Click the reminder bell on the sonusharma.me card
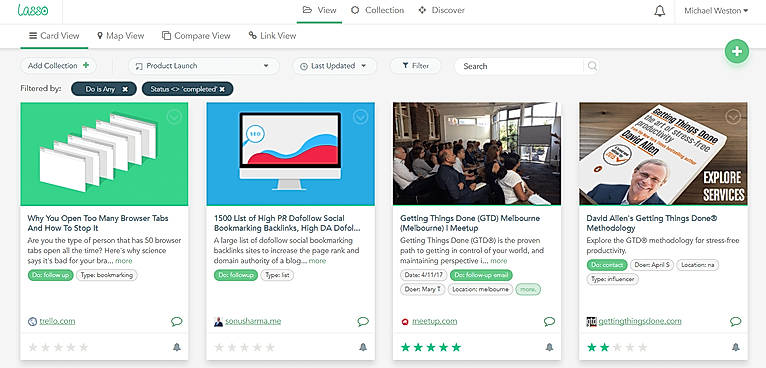Screen dimensions: 766x368 pyautogui.click(x=362, y=347)
